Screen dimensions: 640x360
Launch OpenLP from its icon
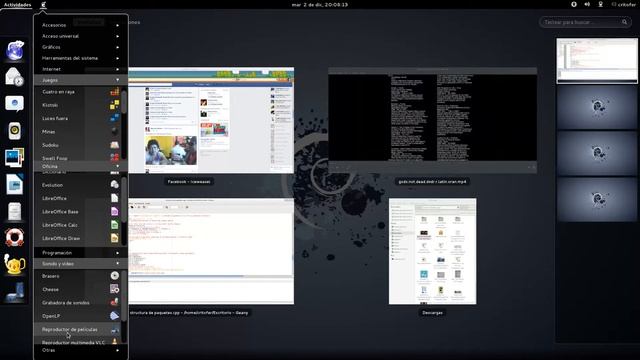point(115,316)
